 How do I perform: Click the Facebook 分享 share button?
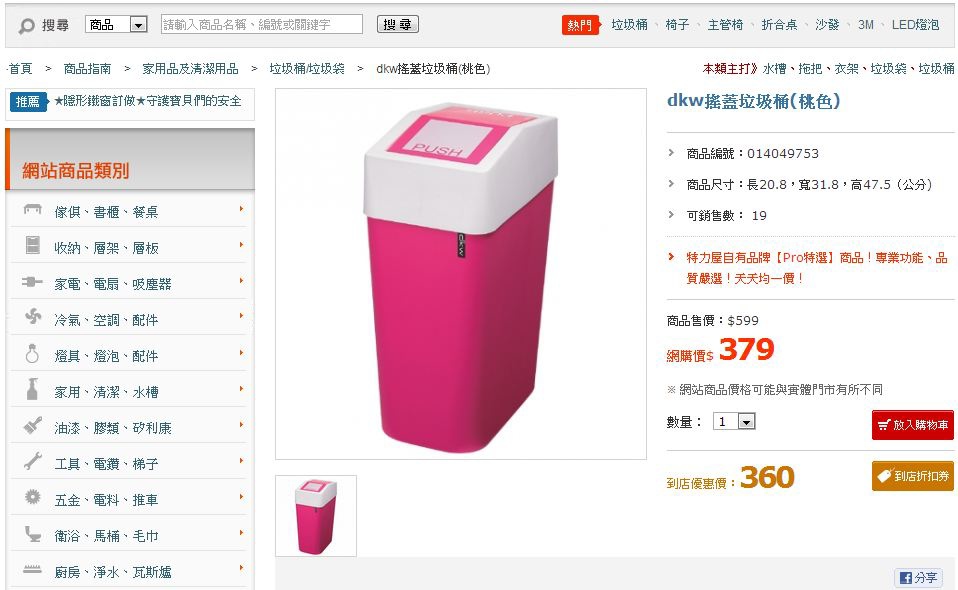918,578
